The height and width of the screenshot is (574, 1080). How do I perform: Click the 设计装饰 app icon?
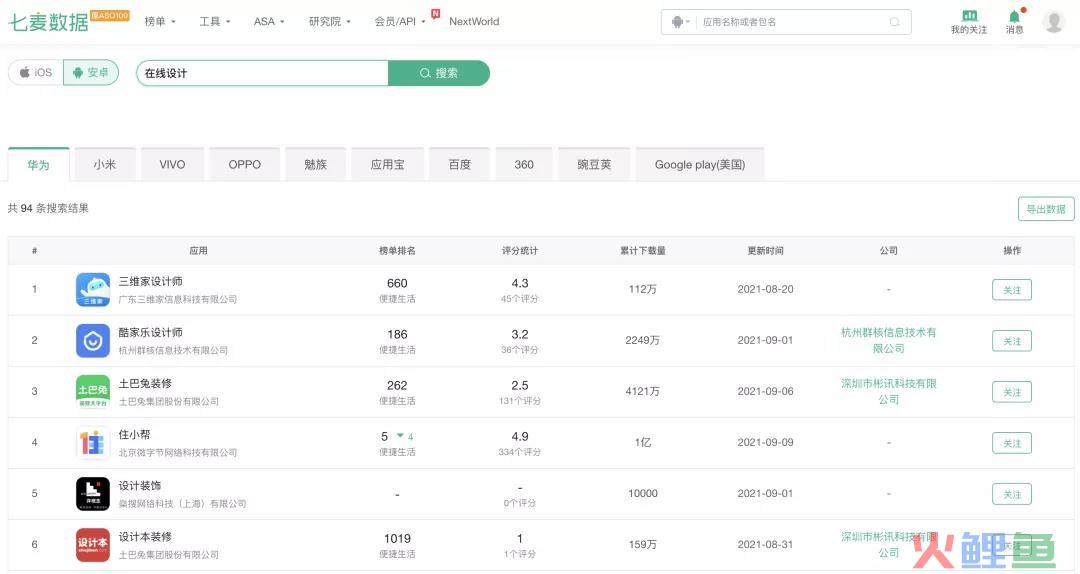tap(92, 493)
